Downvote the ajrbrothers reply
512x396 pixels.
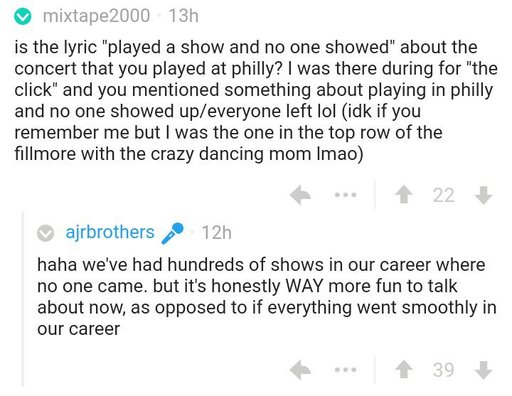pos(483,370)
